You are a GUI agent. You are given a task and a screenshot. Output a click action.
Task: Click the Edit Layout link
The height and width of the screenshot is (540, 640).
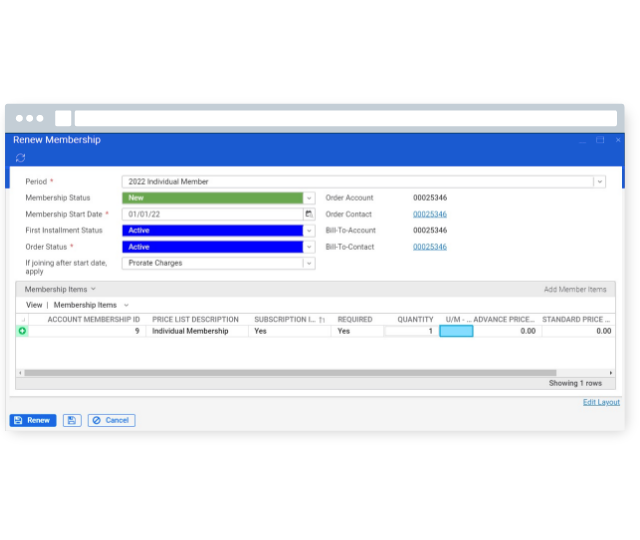601,402
